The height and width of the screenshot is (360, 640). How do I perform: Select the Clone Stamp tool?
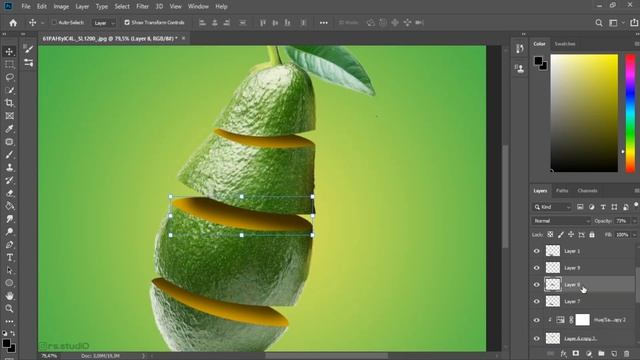click(x=9, y=167)
